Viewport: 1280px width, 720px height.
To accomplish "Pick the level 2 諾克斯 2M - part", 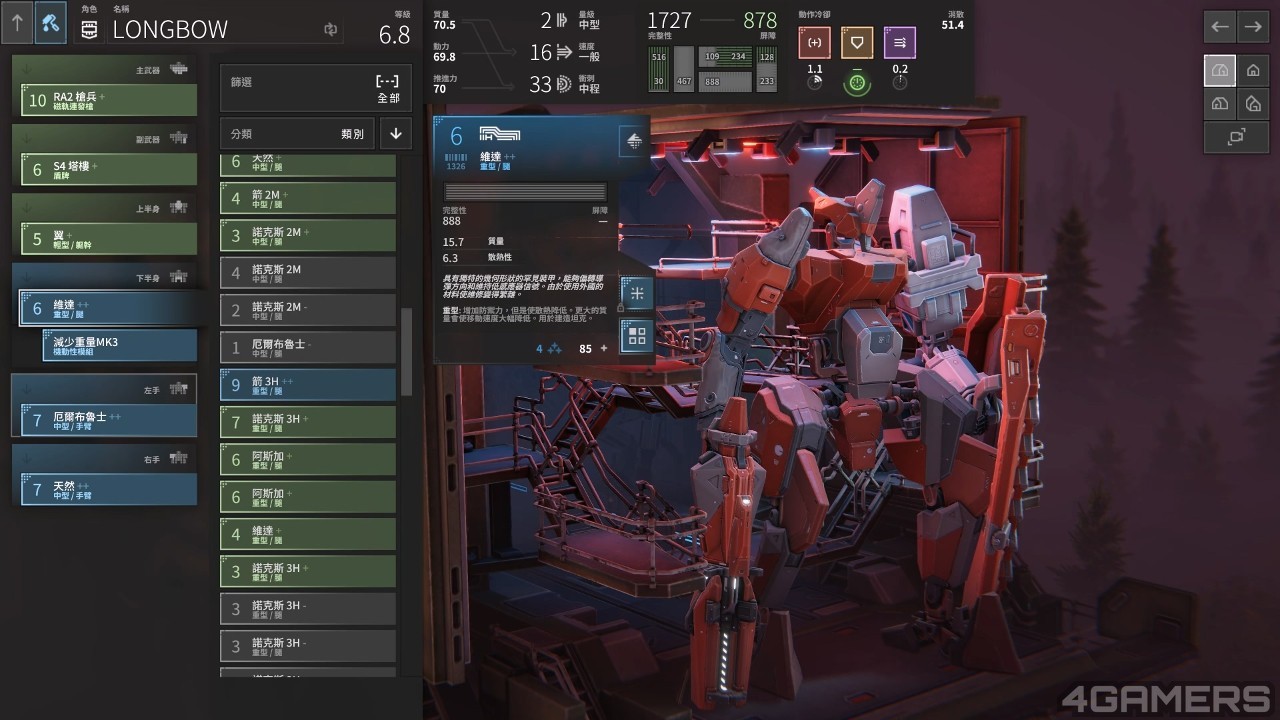I will click(308, 310).
